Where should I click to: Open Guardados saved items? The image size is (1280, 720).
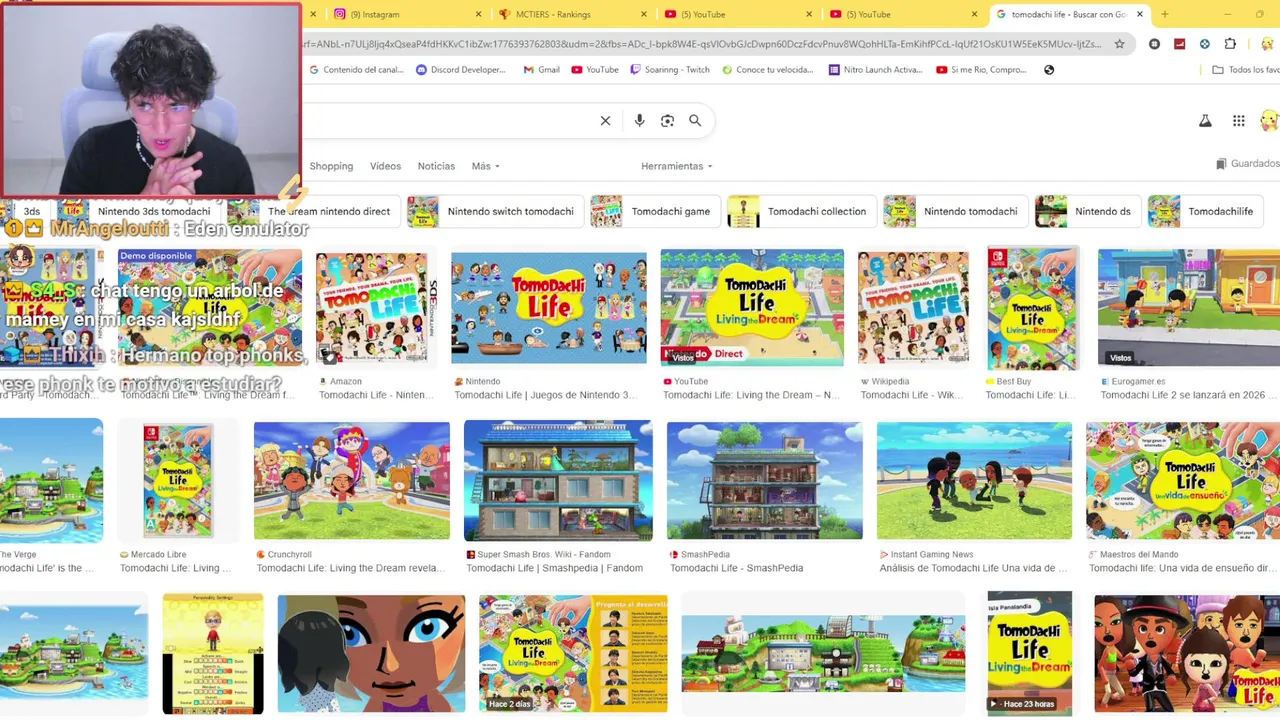[1247, 164]
